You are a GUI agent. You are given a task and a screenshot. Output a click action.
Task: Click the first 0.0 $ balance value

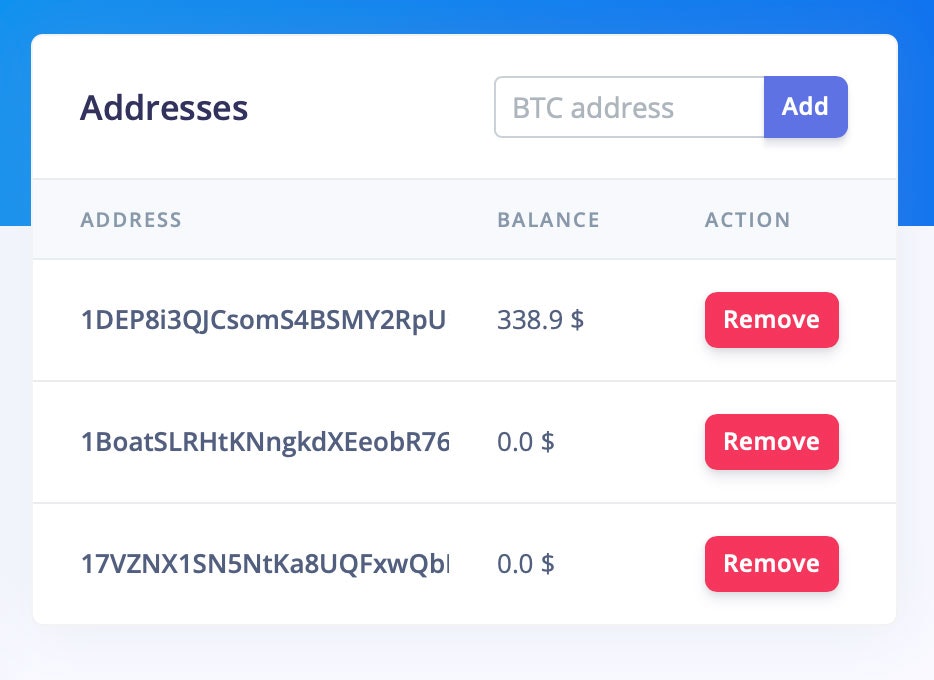525,442
